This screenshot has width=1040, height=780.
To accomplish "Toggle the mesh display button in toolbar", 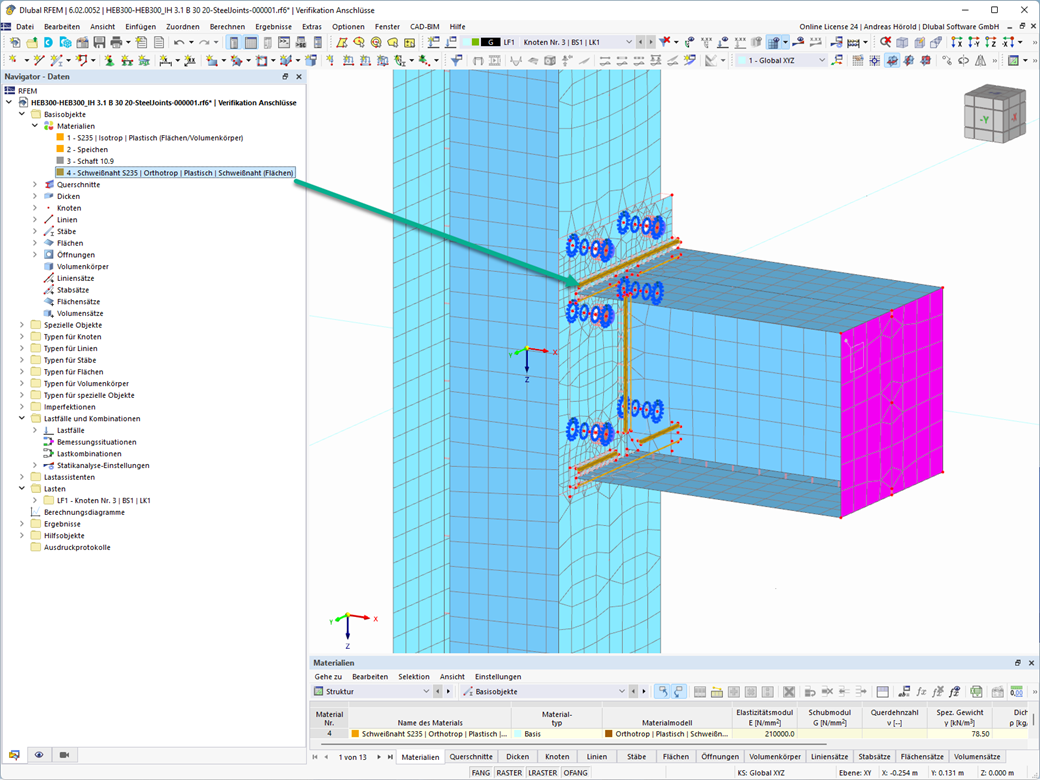I will (x=772, y=42).
